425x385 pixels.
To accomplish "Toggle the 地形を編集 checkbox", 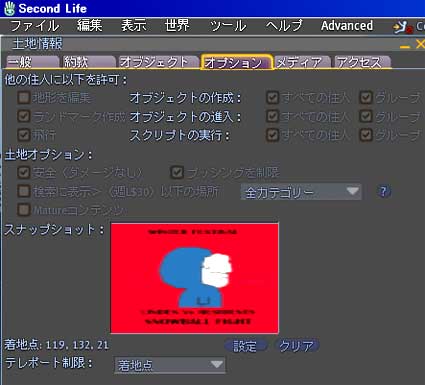I will (24, 98).
